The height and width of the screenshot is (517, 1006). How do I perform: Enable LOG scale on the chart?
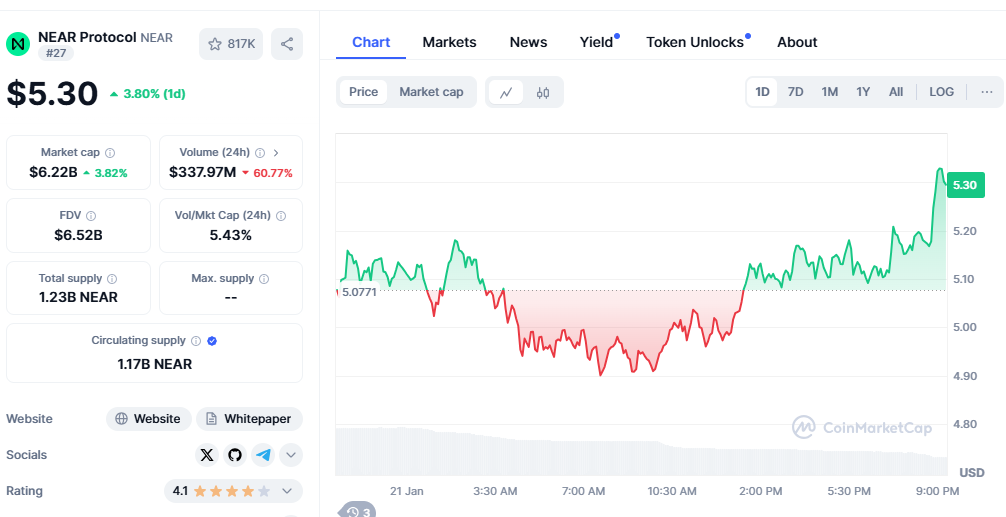[x=941, y=92]
